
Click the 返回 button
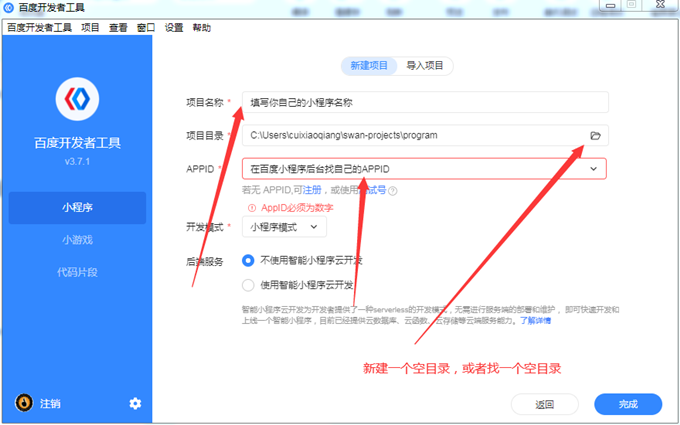[545, 405]
